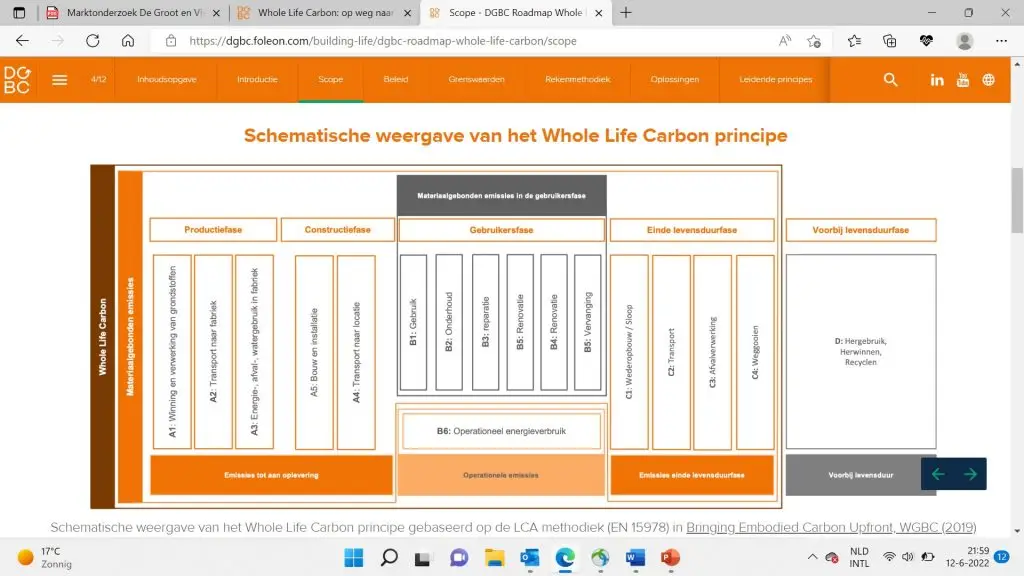Click the search magnifier in orange navbar
This screenshot has width=1024, height=576.
click(890, 80)
